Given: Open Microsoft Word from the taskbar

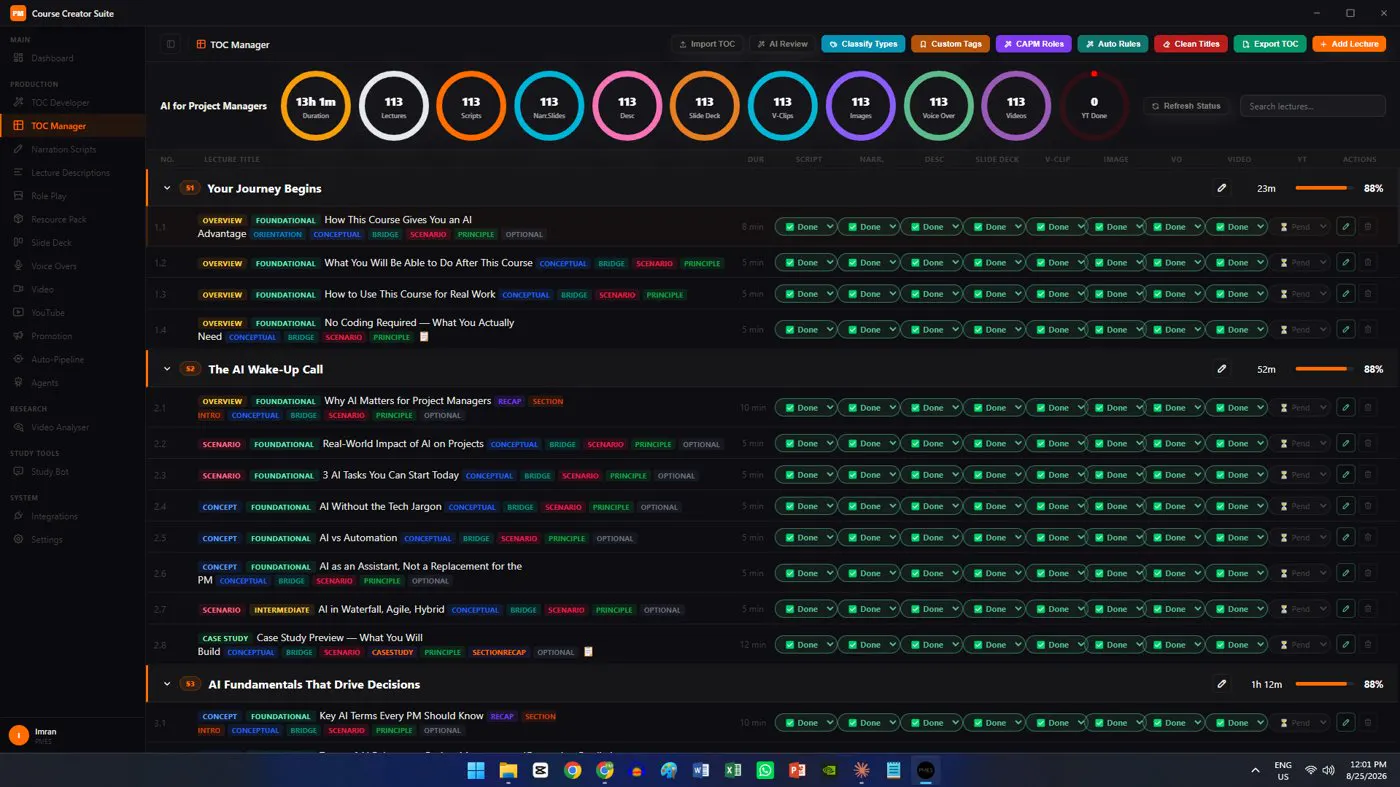Looking at the screenshot, I should pos(701,770).
